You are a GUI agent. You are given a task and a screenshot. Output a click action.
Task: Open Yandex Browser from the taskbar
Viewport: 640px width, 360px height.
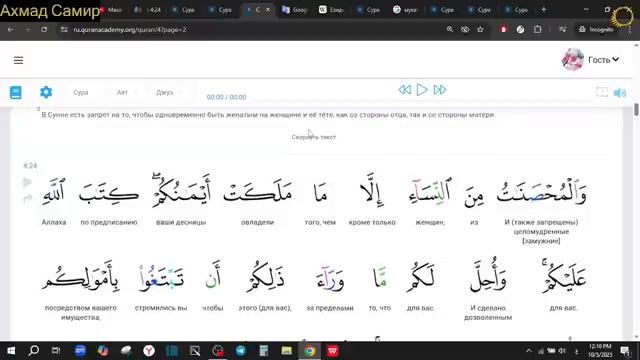tap(149, 351)
